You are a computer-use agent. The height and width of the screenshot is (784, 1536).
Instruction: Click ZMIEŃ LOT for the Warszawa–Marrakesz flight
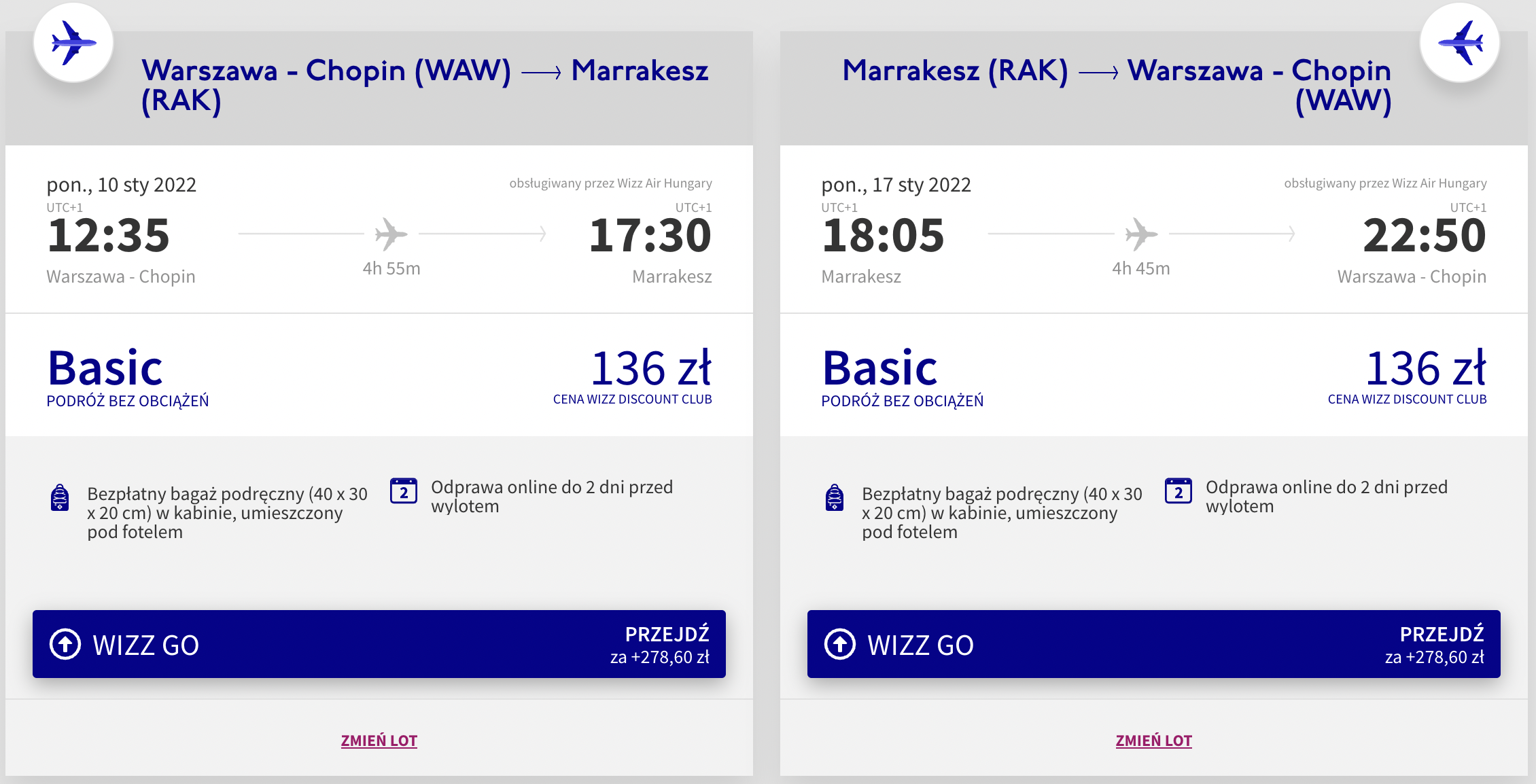[379, 741]
